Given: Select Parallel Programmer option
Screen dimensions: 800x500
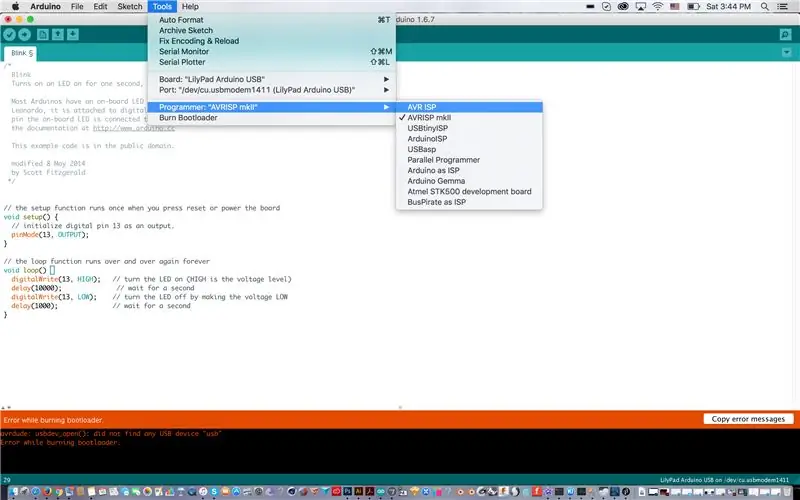Looking at the screenshot, I should click(x=469, y=160).
